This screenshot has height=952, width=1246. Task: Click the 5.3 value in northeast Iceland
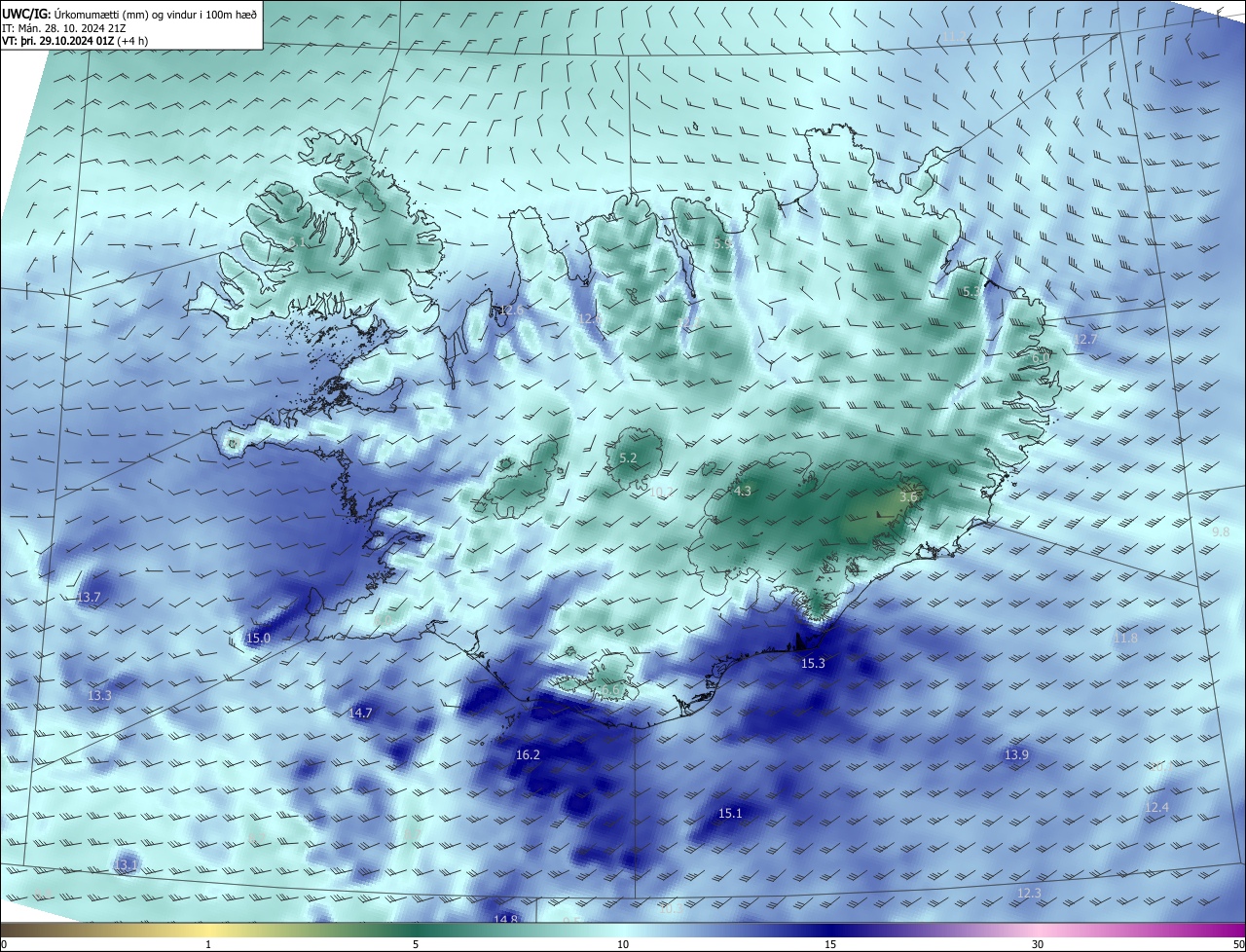pyautogui.click(x=971, y=291)
